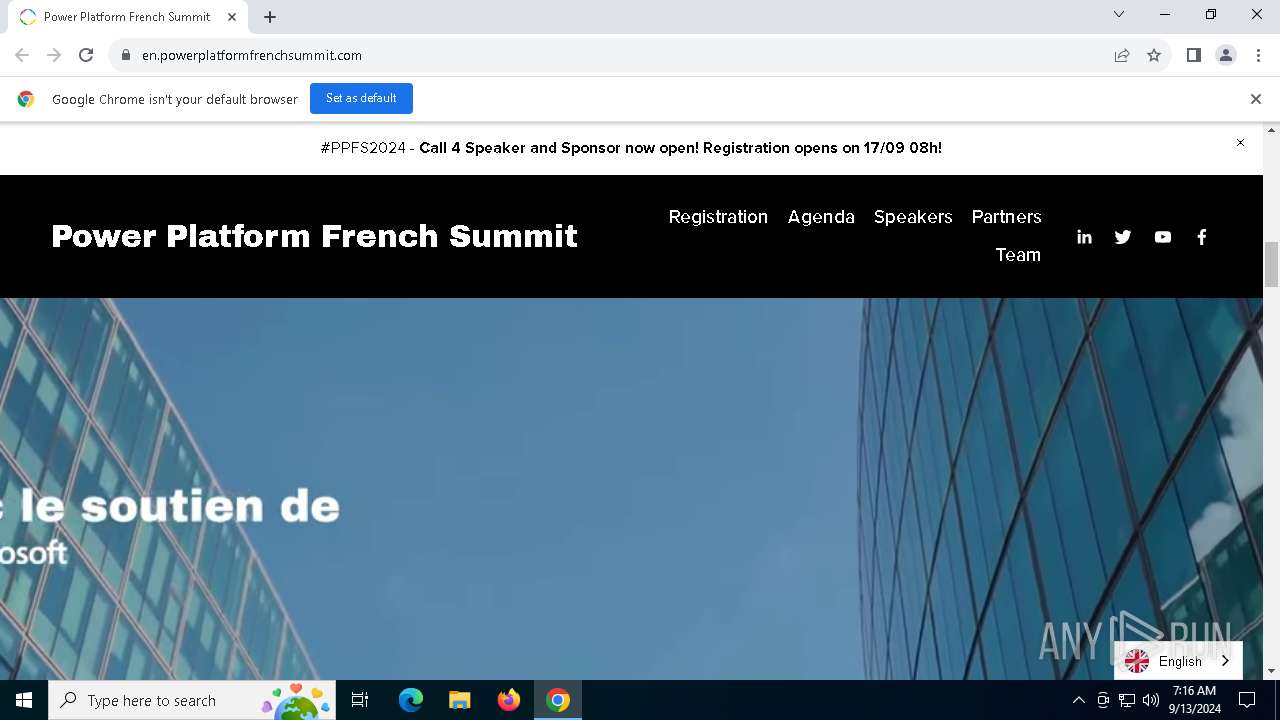Screen dimensions: 1280x720
Task: Bookmark this page with star icon
Action: click(x=1154, y=55)
